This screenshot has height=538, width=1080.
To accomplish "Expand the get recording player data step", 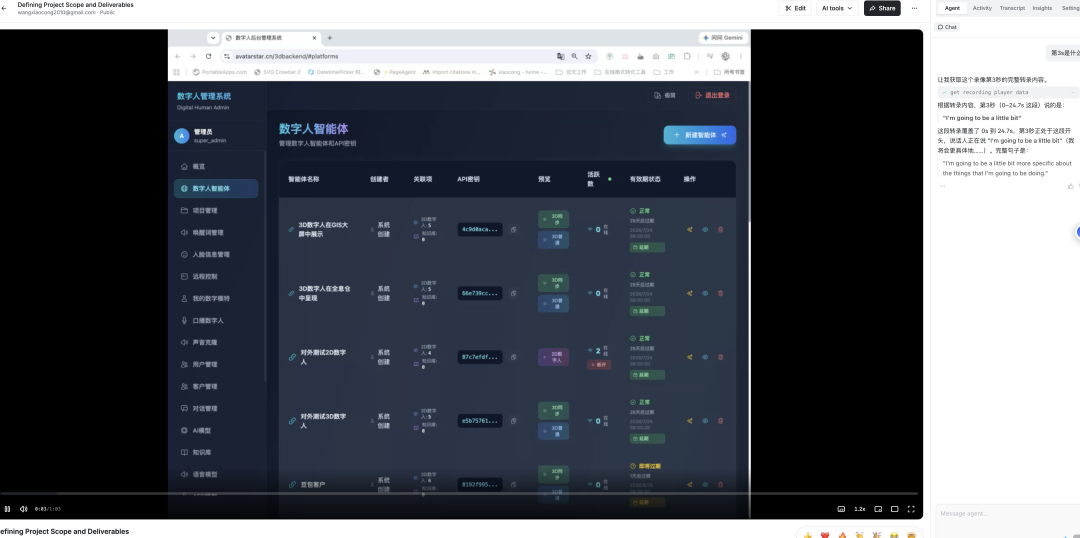I will coord(1008,92).
